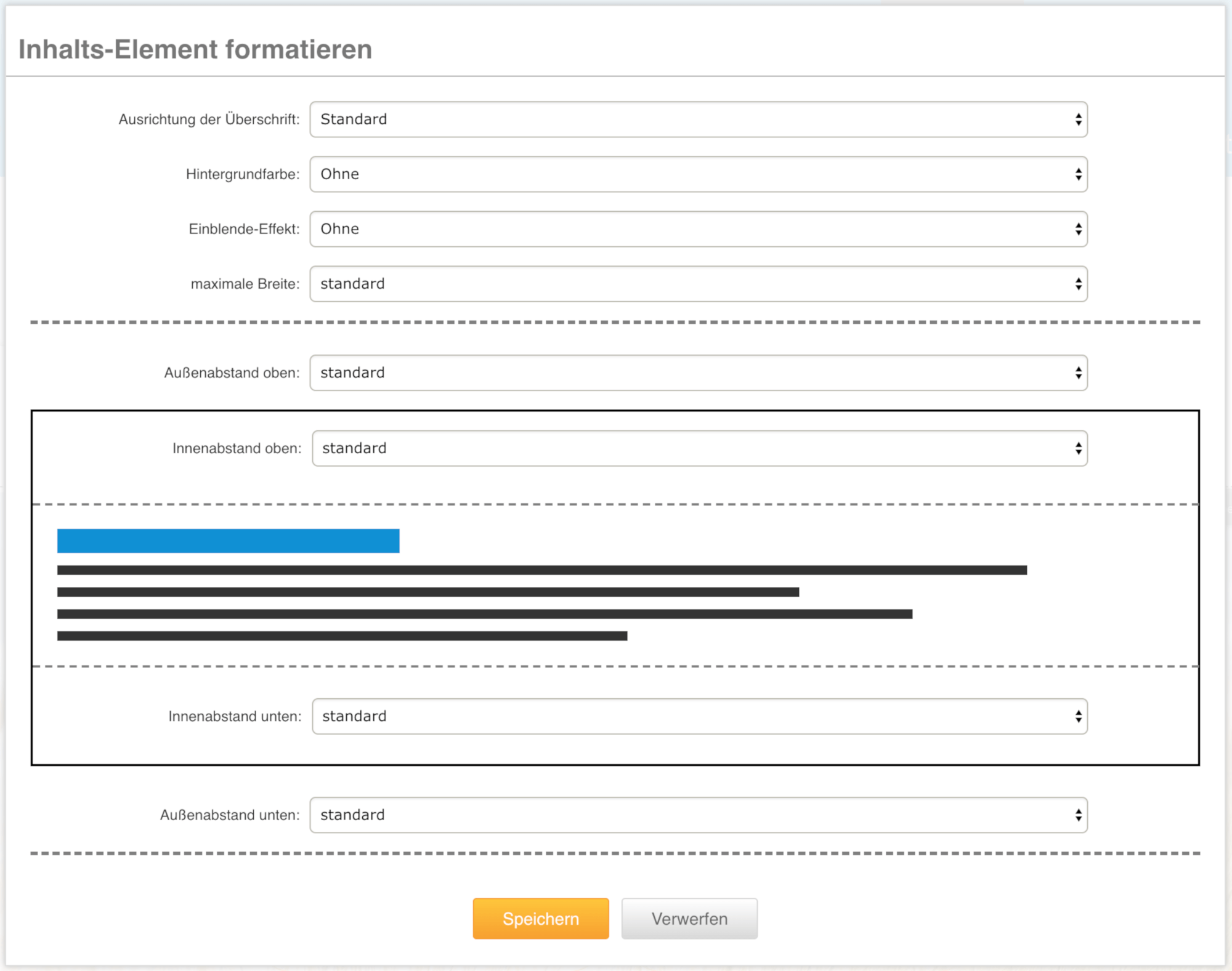The height and width of the screenshot is (971, 1232).
Task: Open the "Innenabstand unten" dropdown
Action: (699, 716)
